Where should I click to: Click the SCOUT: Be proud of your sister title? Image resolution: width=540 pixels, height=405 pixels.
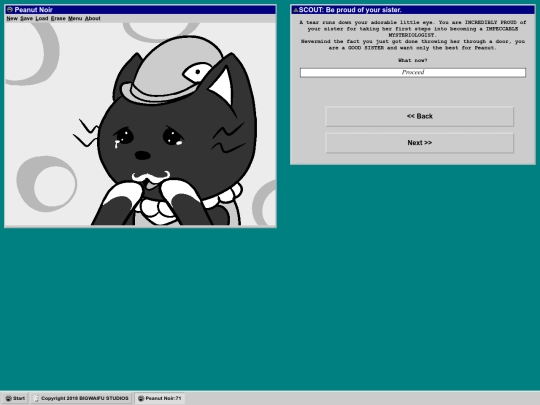click(350, 10)
